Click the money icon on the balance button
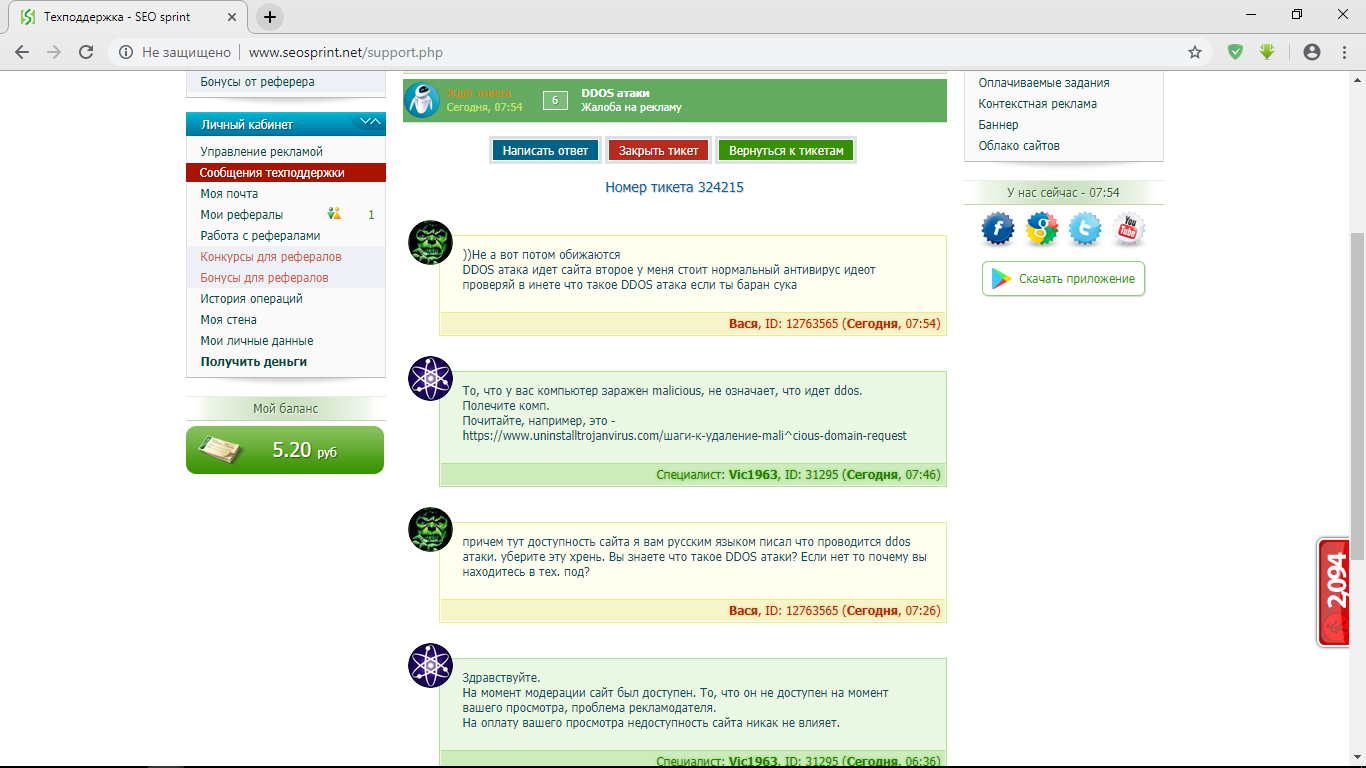This screenshot has height=768, width=1366. (221, 450)
